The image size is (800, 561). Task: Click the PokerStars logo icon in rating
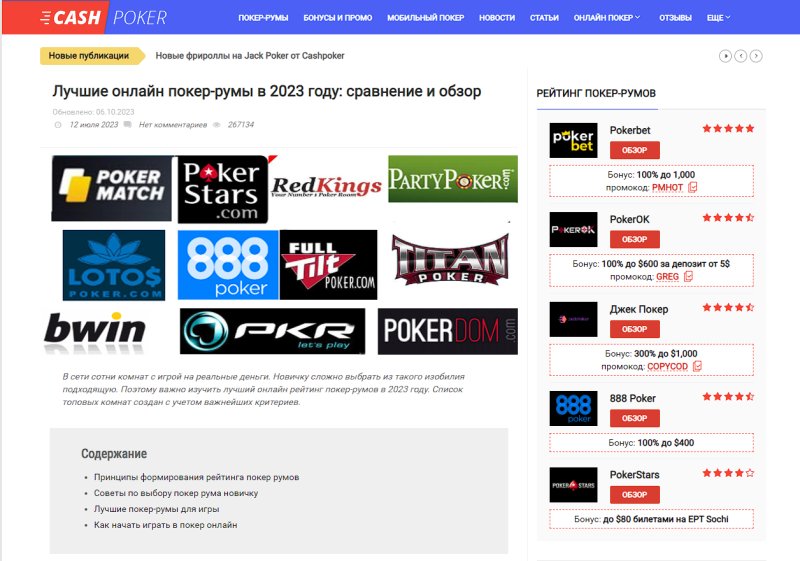[573, 485]
